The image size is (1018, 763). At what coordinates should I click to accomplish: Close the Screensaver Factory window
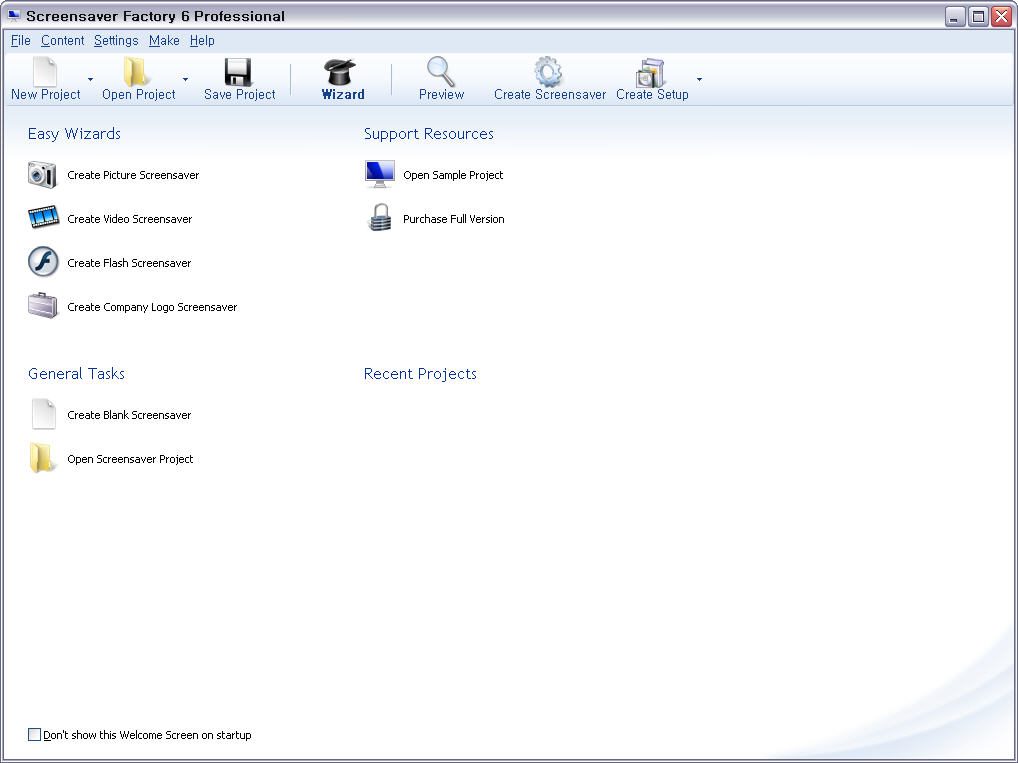[1000, 16]
